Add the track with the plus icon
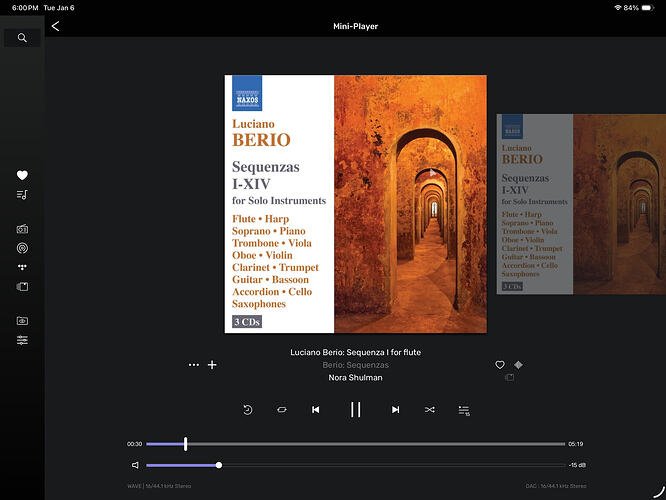This screenshot has height=500, width=666. [x=212, y=364]
